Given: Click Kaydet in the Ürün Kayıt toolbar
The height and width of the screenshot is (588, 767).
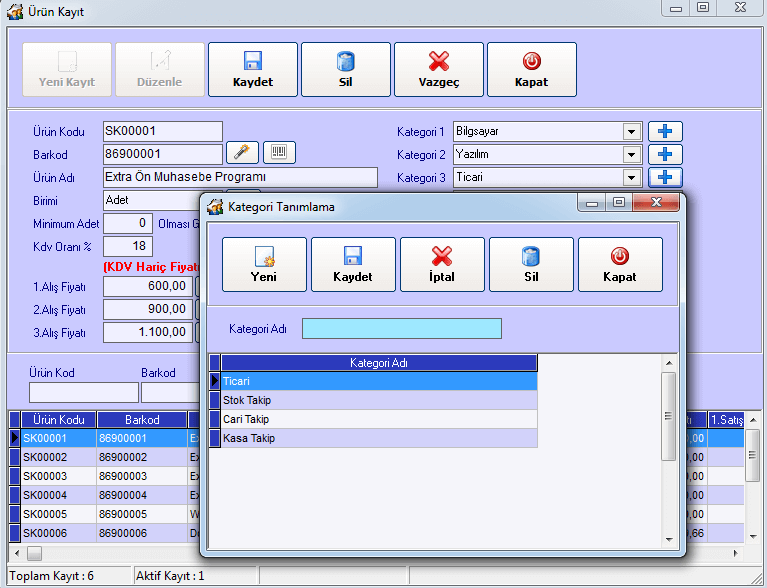Looking at the screenshot, I should tap(252, 69).
